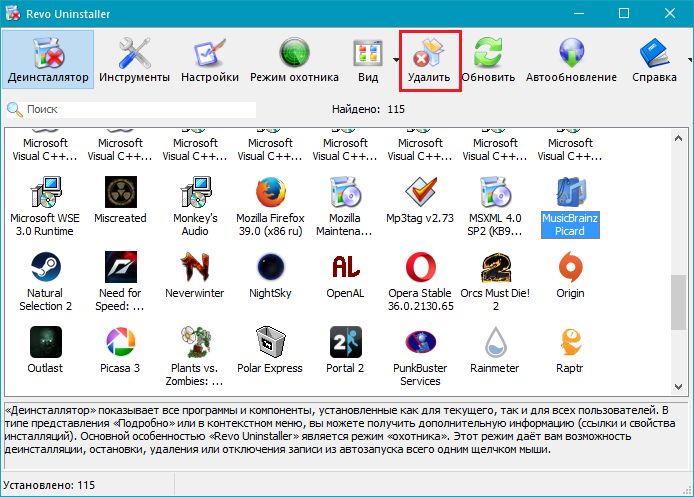This screenshot has height=497, width=694.
Task: Activate Режим охотника (Hunter Mode)
Action: click(x=294, y=60)
